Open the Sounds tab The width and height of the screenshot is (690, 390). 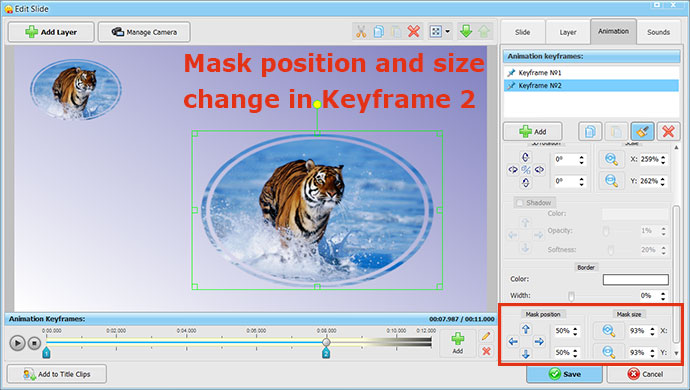658,32
